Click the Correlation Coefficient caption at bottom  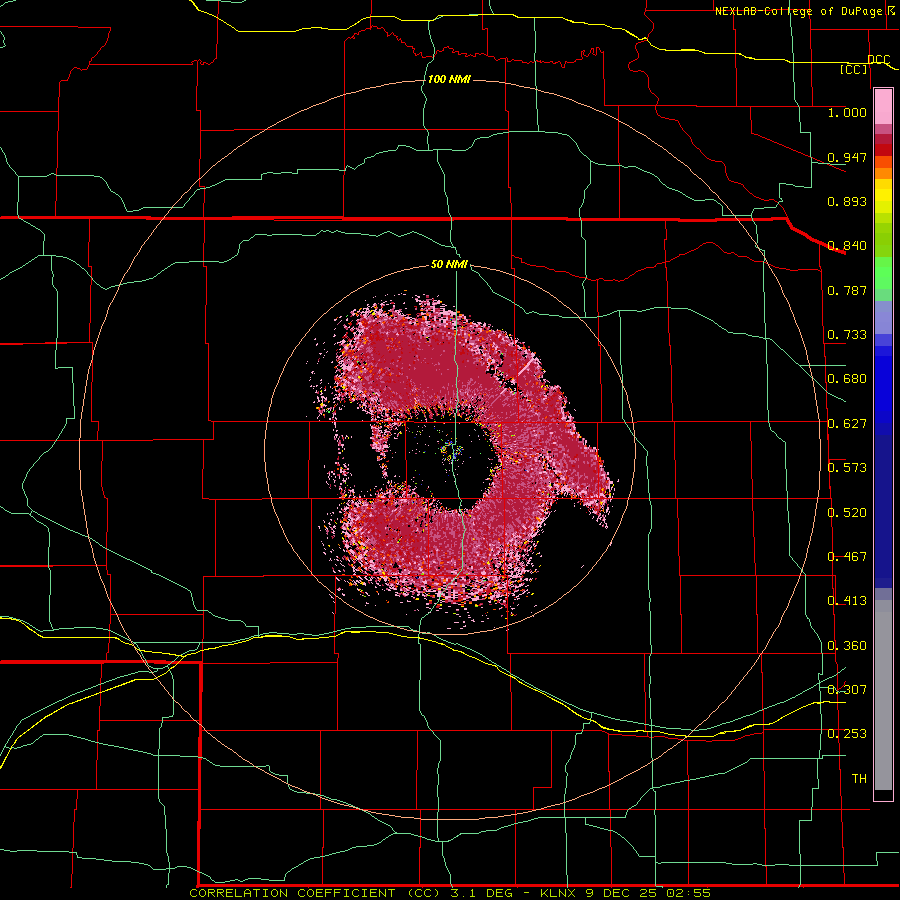pos(449,893)
